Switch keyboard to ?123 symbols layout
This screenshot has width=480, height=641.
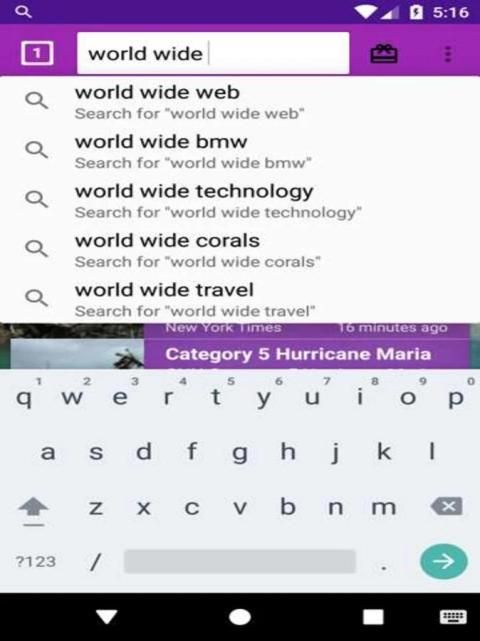[x=36, y=562]
